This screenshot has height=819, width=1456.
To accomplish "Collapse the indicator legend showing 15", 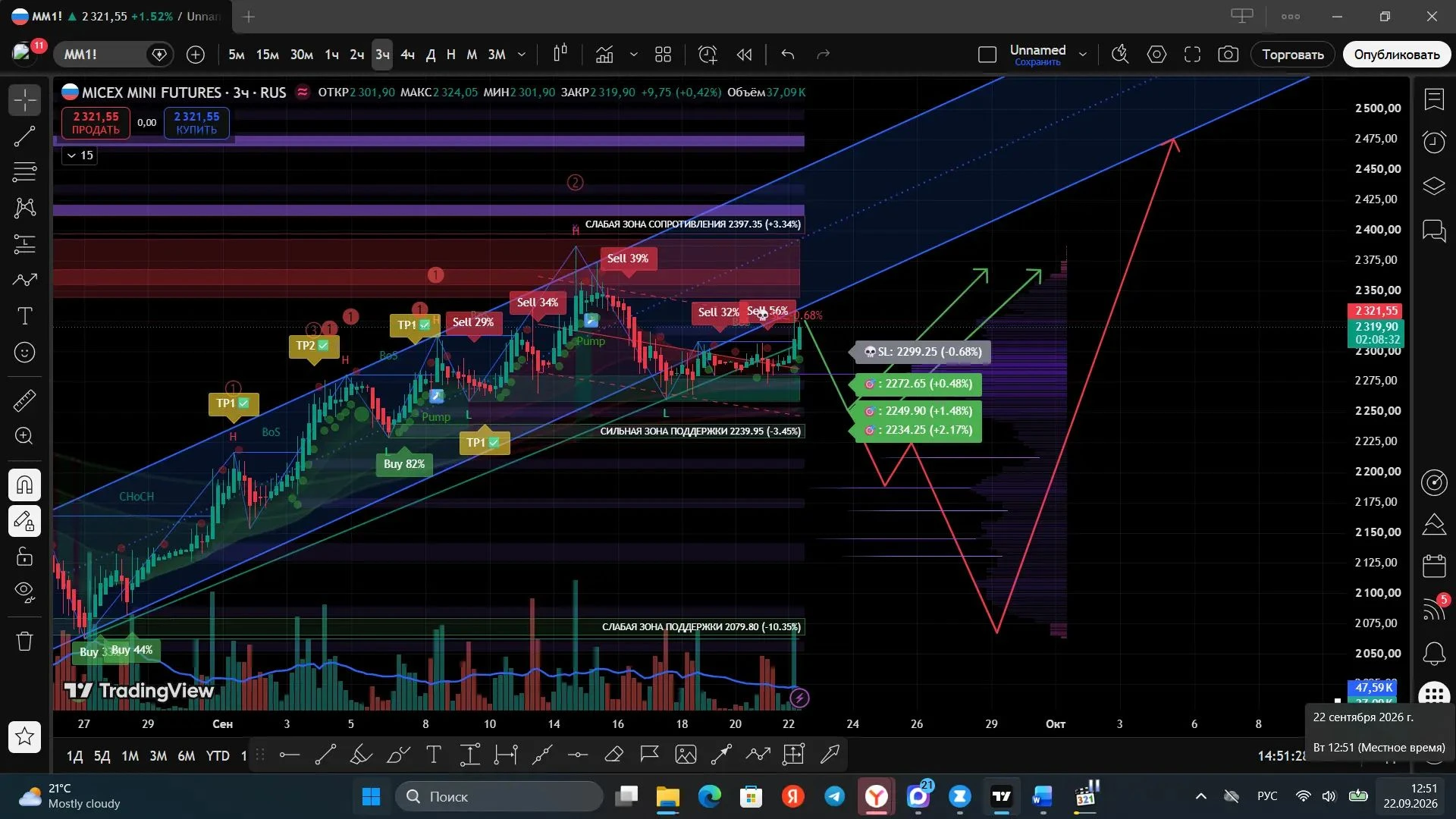I will click(80, 155).
